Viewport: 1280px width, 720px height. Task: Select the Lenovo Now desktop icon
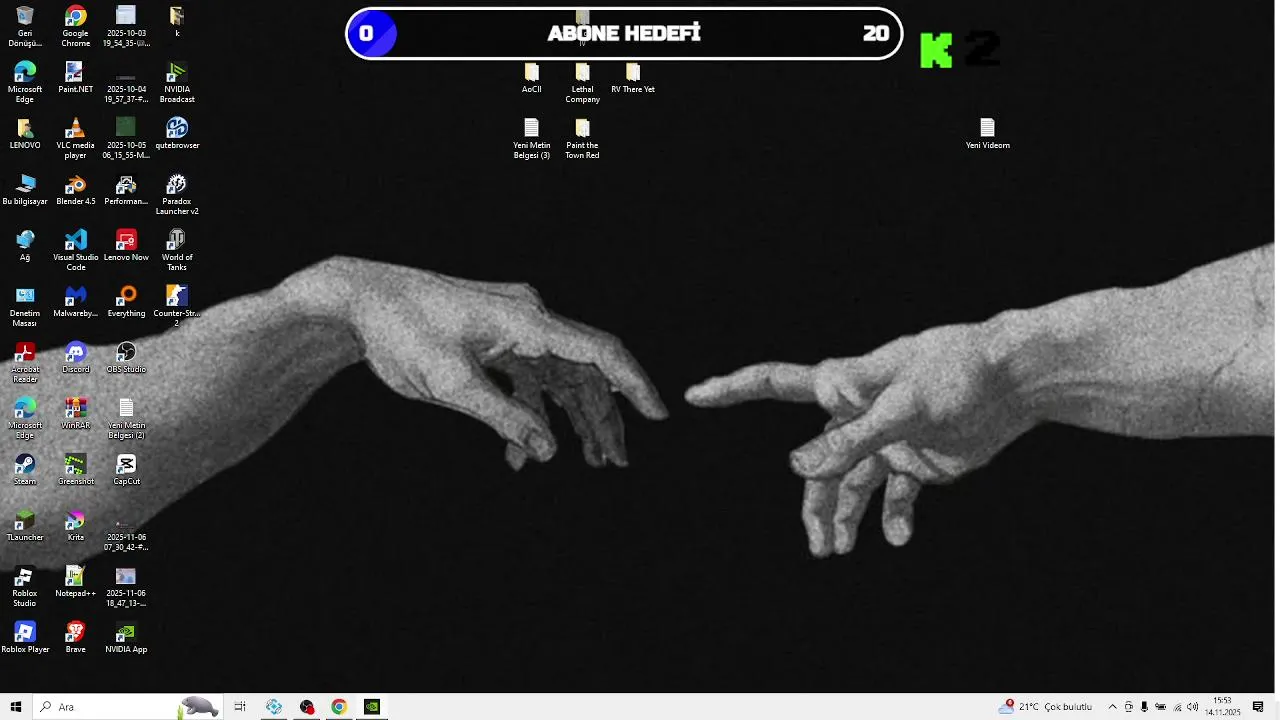(x=126, y=246)
